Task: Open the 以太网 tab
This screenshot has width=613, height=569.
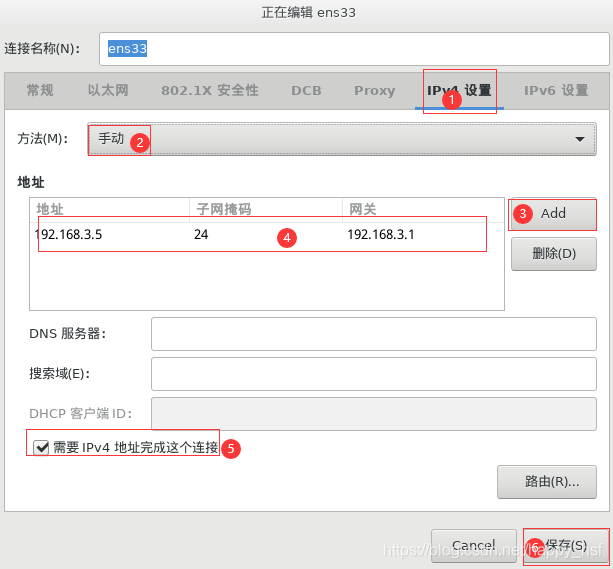Action: [108, 90]
